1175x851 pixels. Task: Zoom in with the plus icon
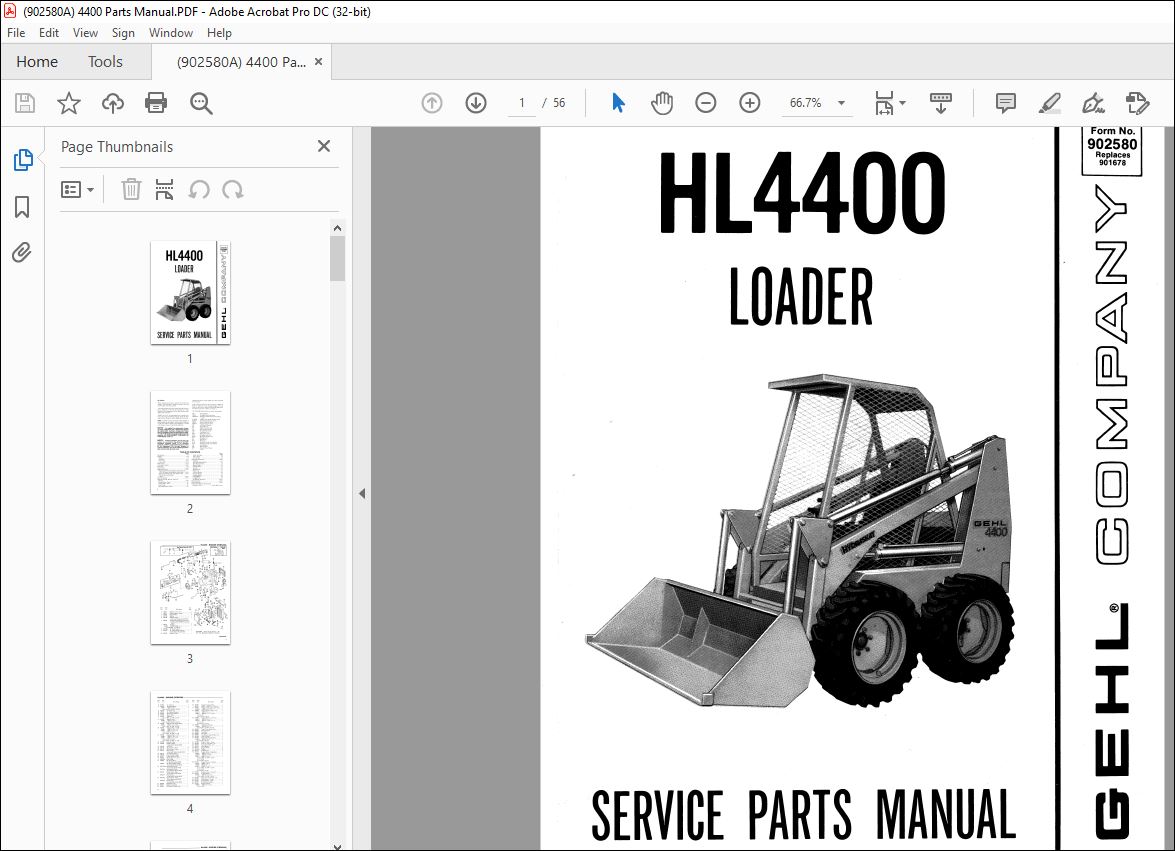[x=750, y=103]
